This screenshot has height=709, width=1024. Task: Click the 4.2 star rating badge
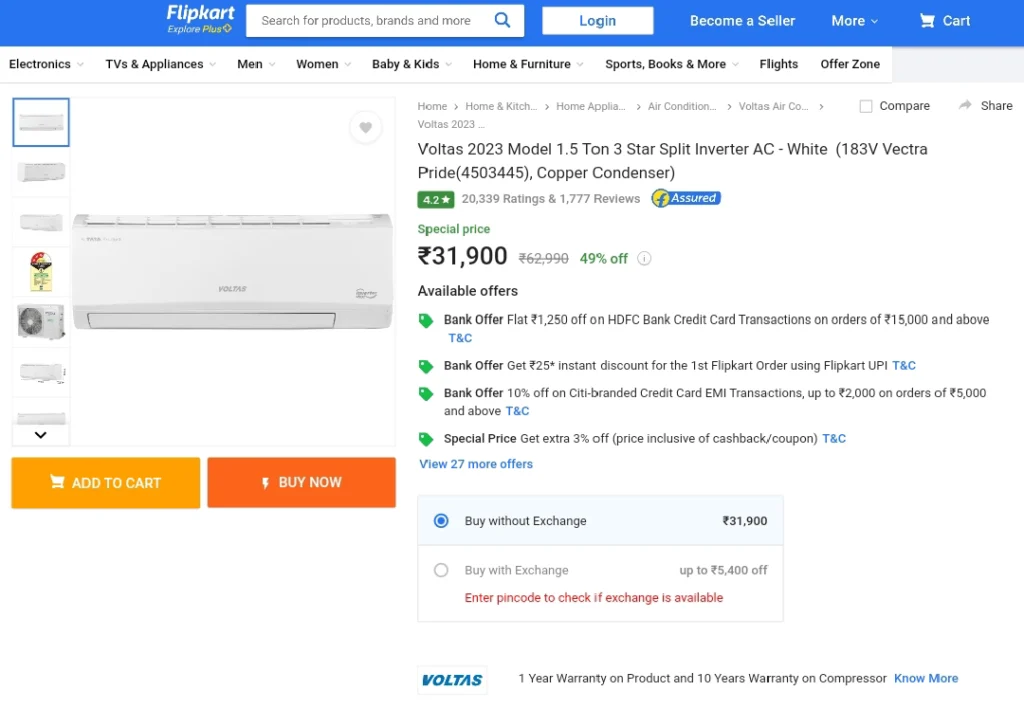436,199
